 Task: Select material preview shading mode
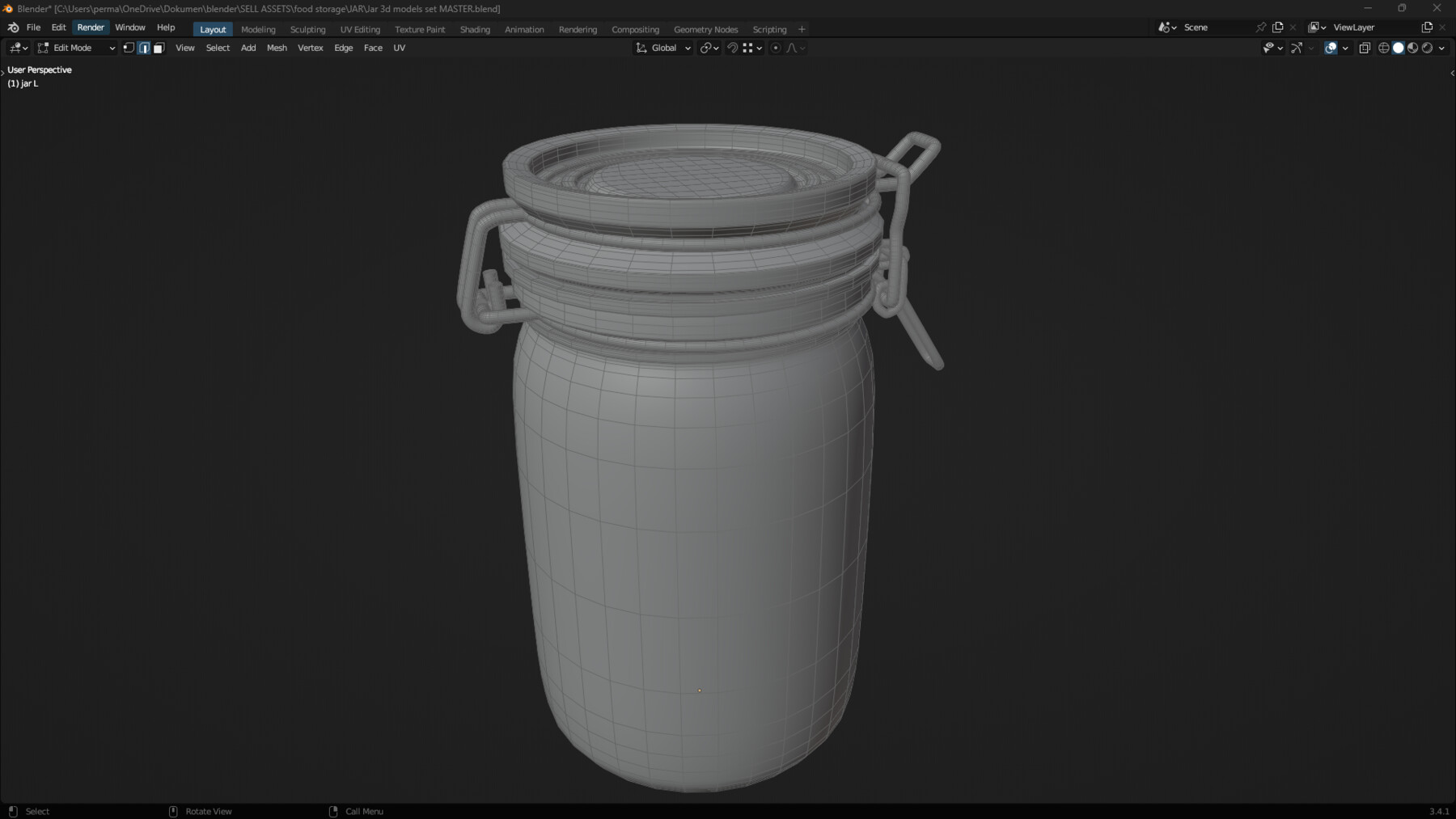click(x=1412, y=48)
